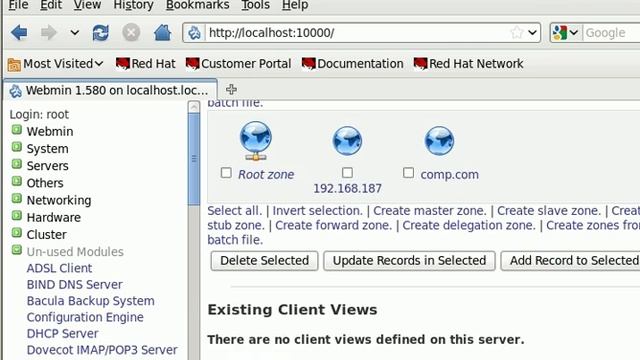Viewport: 640px width, 360px height.
Task: Open the Bookmarks menu
Action: [x=198, y=5]
